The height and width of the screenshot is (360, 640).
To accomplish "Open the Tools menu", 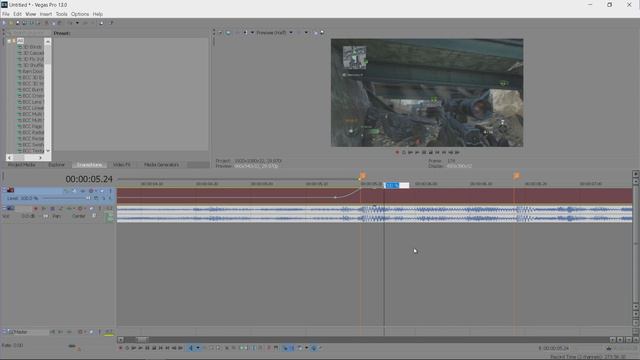I will tap(62, 14).
